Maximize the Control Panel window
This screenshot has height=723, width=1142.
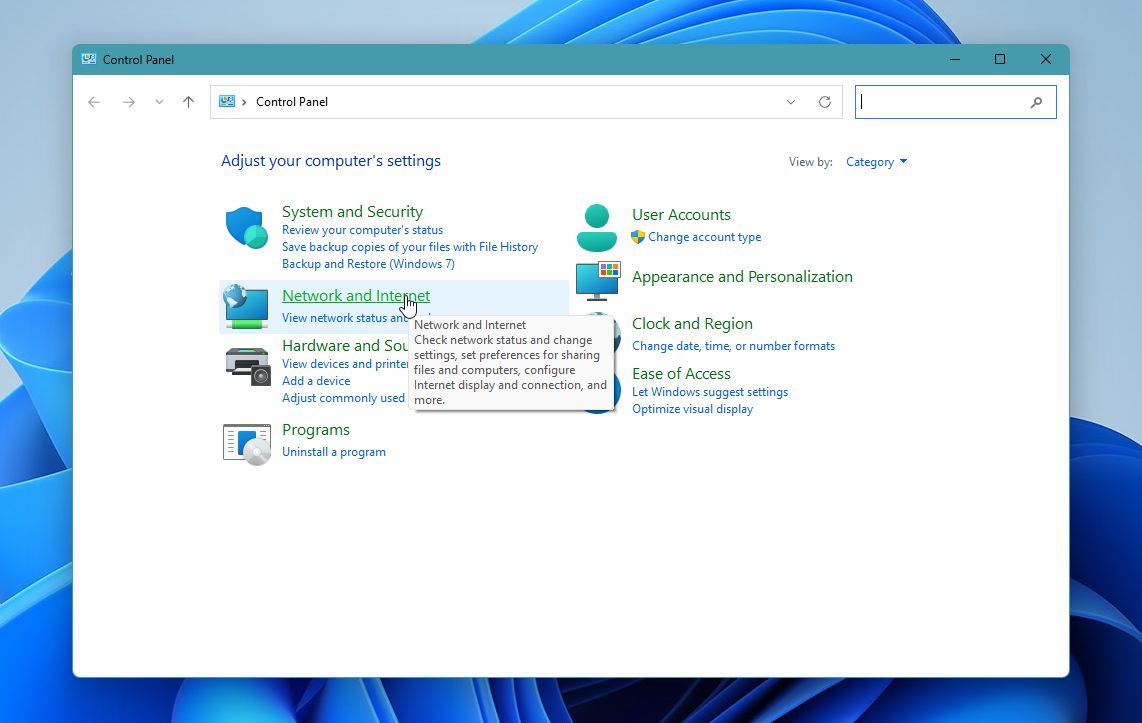click(1000, 59)
